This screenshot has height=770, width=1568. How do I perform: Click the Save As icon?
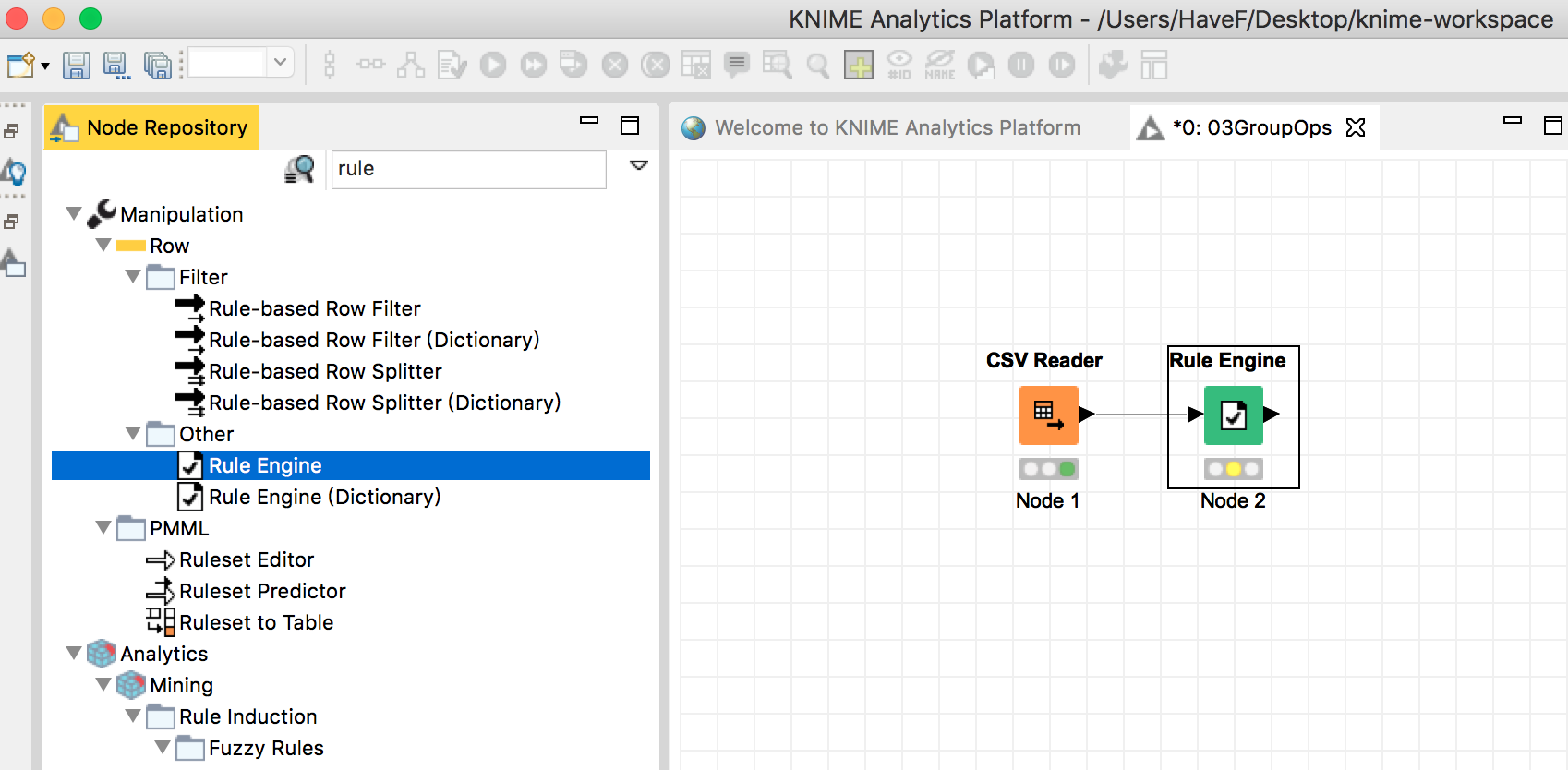pyautogui.click(x=116, y=66)
